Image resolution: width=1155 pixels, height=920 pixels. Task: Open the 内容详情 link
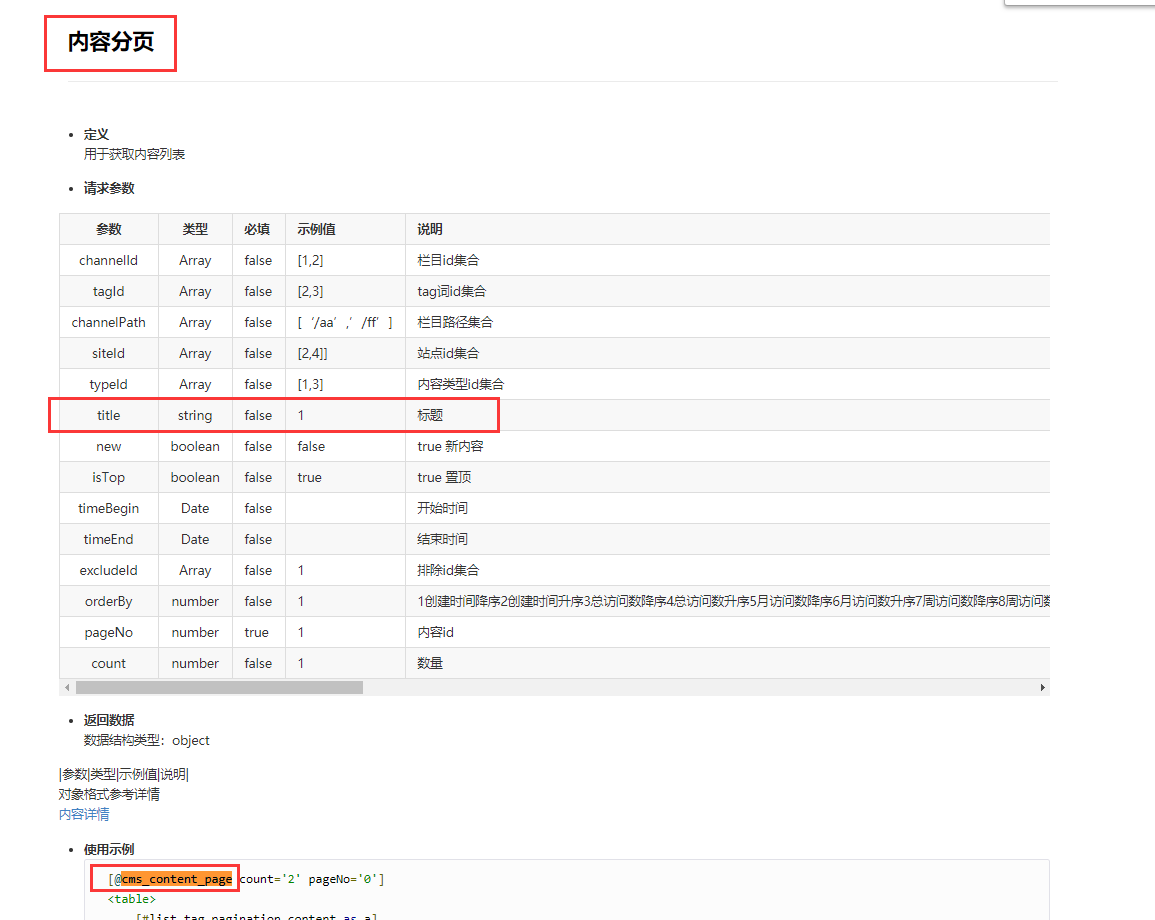84,814
